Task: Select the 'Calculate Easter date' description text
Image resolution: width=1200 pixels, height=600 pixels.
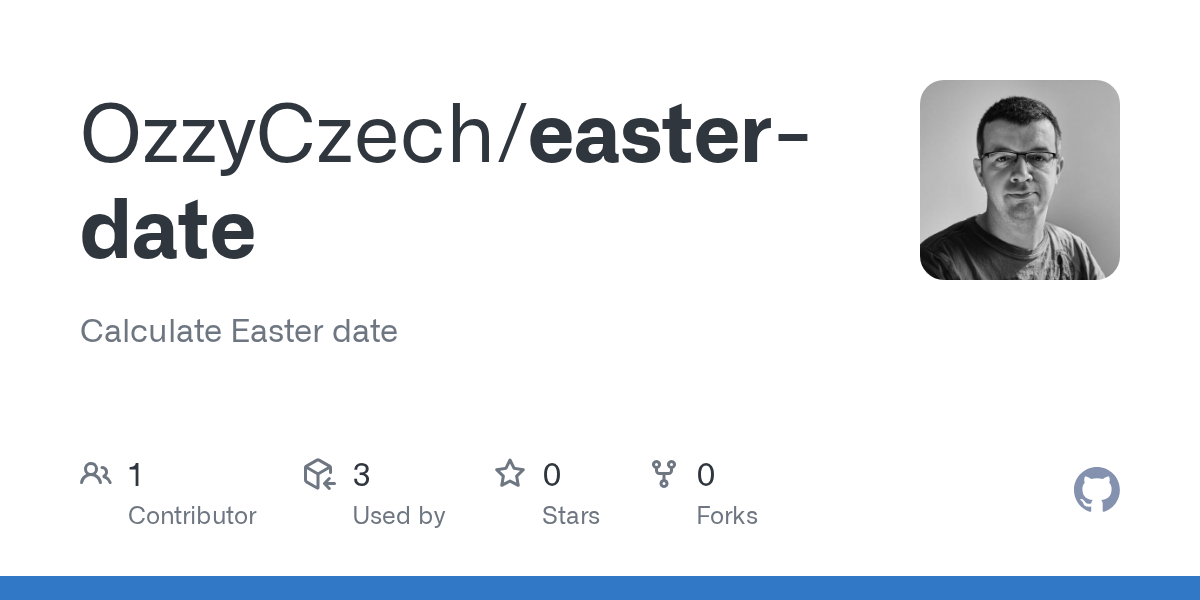Action: click(x=239, y=331)
